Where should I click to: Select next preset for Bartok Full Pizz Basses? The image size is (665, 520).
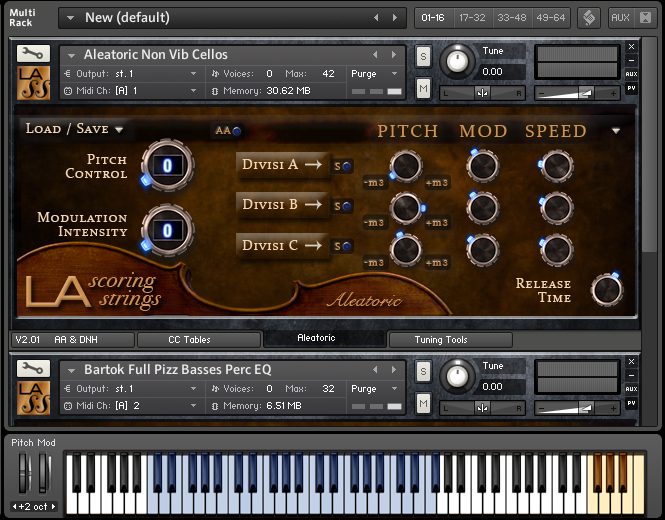pos(394,370)
